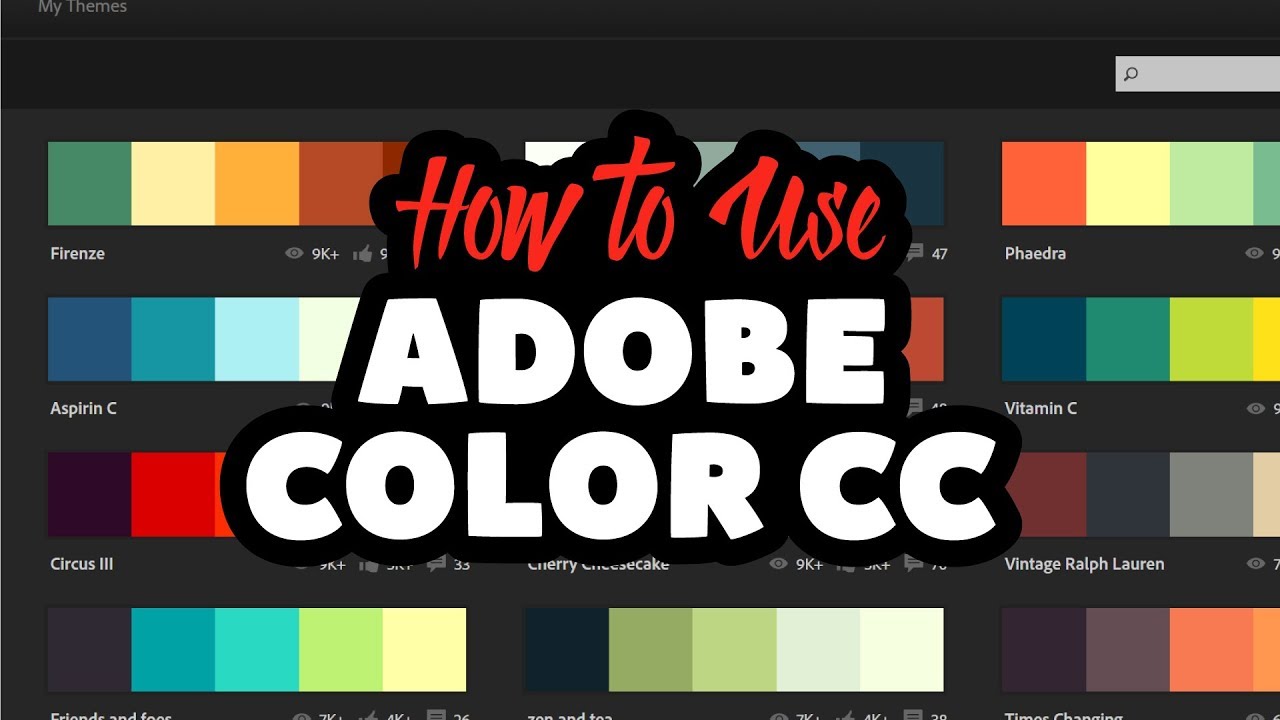Click the magnifier search icon
The height and width of the screenshot is (720, 1280).
point(1131,74)
